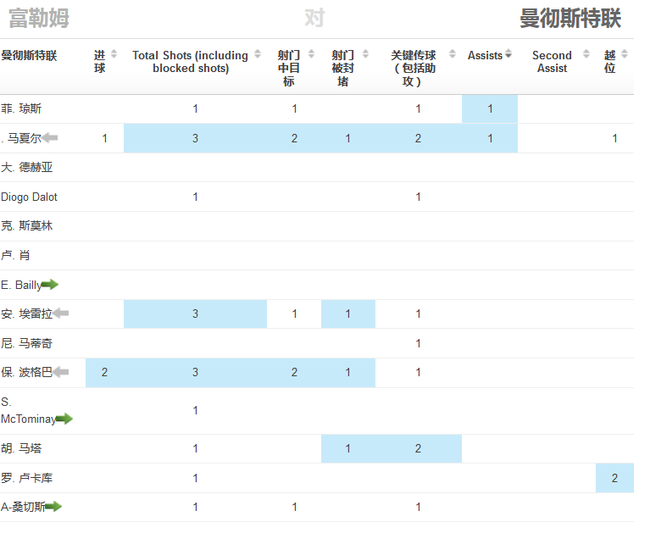
Task: Select player row 尼. 马蒂奇
Action: coord(317,344)
